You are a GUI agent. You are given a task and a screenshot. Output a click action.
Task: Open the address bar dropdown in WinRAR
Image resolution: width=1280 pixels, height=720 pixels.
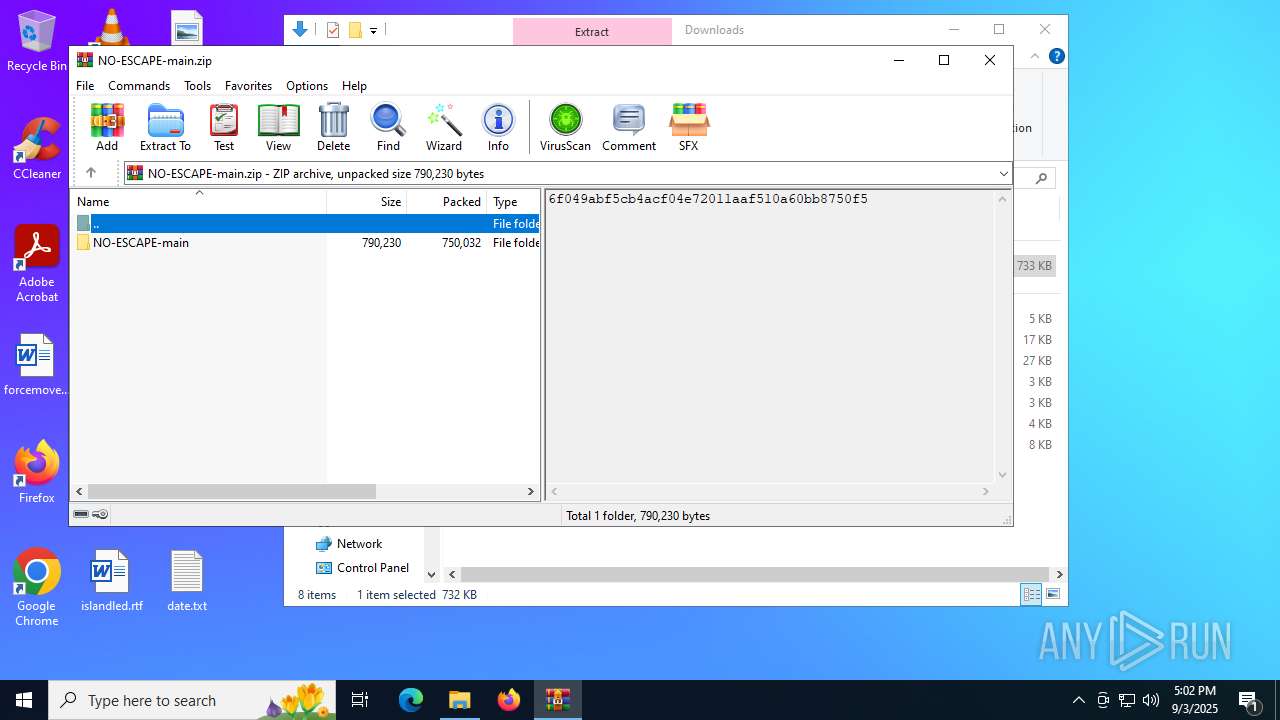click(1003, 174)
